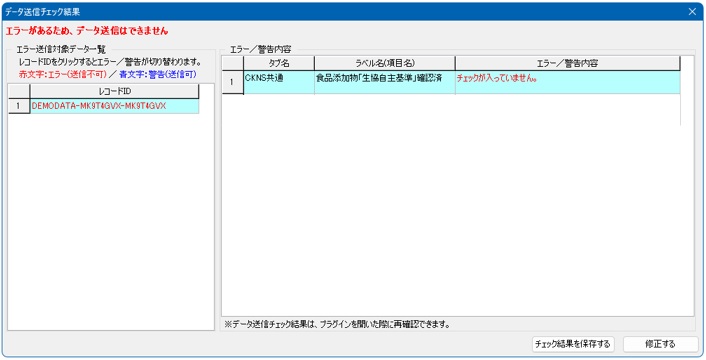Viewport: 706px width, 360px height.
Task: Close the データ送信チェック結果 dialog
Action: 692,12
